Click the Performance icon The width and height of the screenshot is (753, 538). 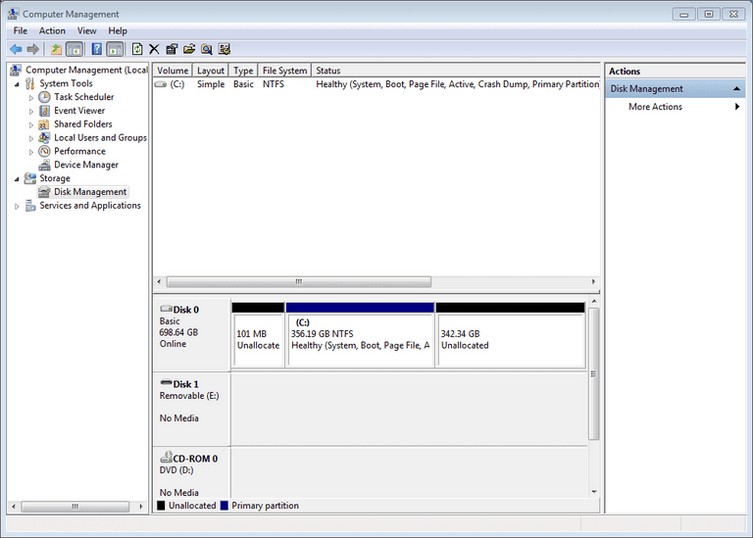(x=44, y=151)
